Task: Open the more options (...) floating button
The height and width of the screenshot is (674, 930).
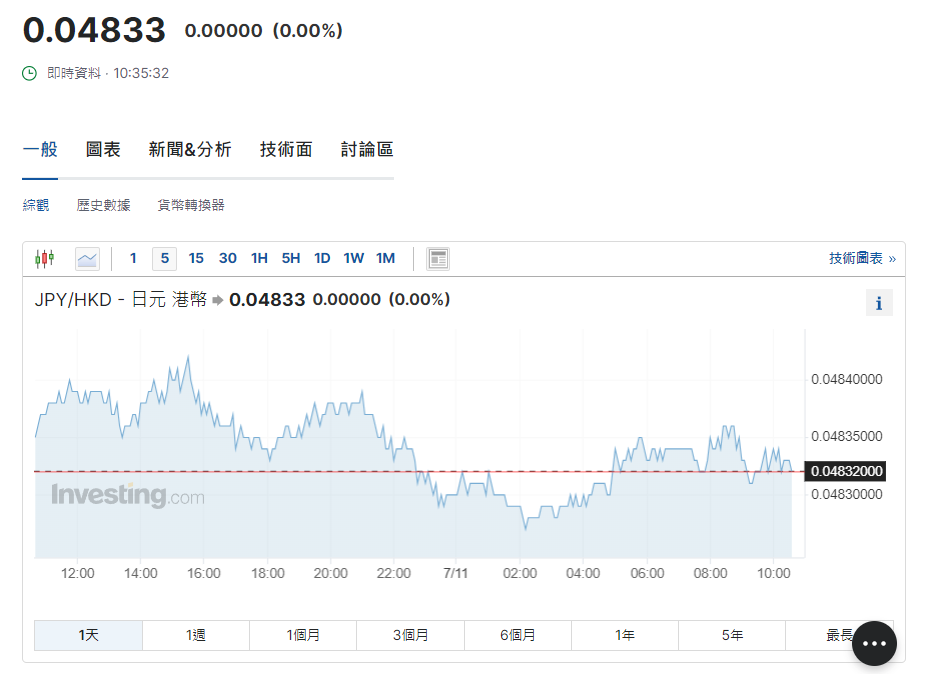Action: (874, 643)
